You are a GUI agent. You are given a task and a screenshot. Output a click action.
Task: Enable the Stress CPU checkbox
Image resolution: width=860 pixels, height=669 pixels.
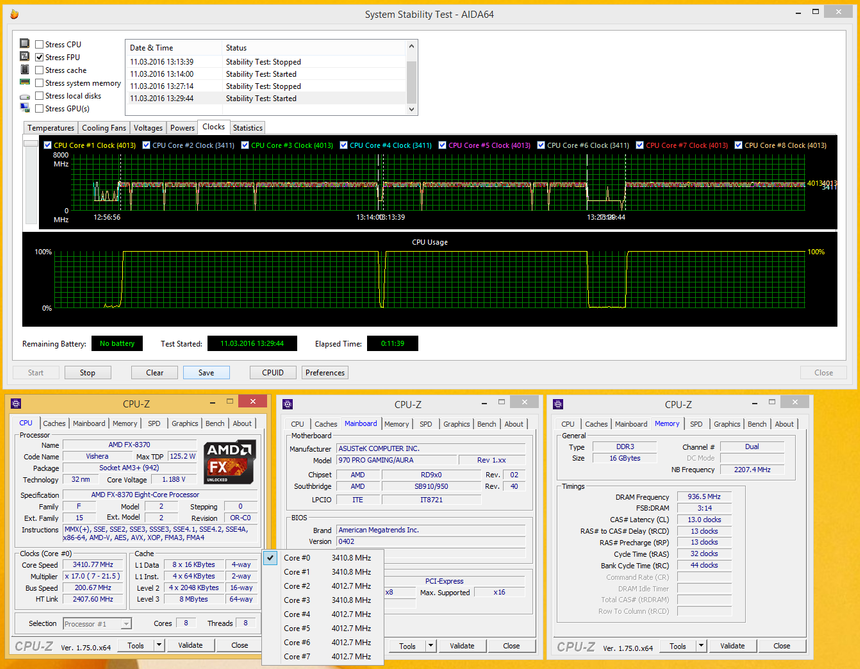coord(41,43)
